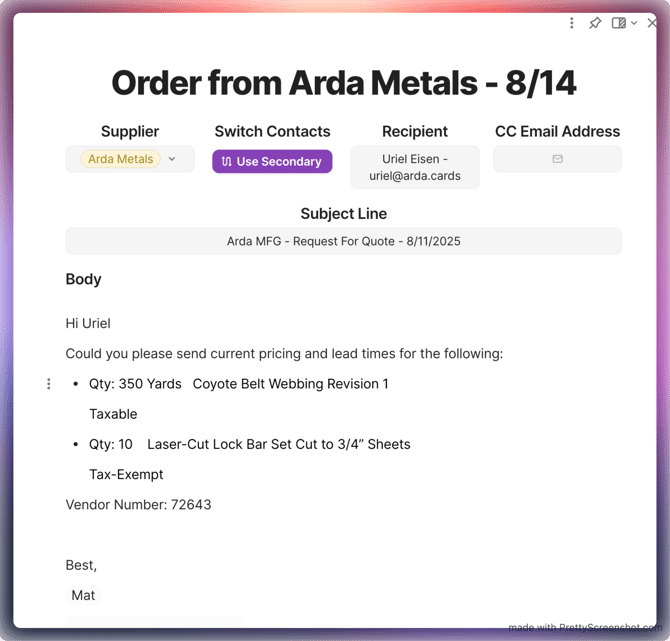The width and height of the screenshot is (670, 641).
Task: Open the Supplier dropdown arrow
Action: click(x=172, y=159)
